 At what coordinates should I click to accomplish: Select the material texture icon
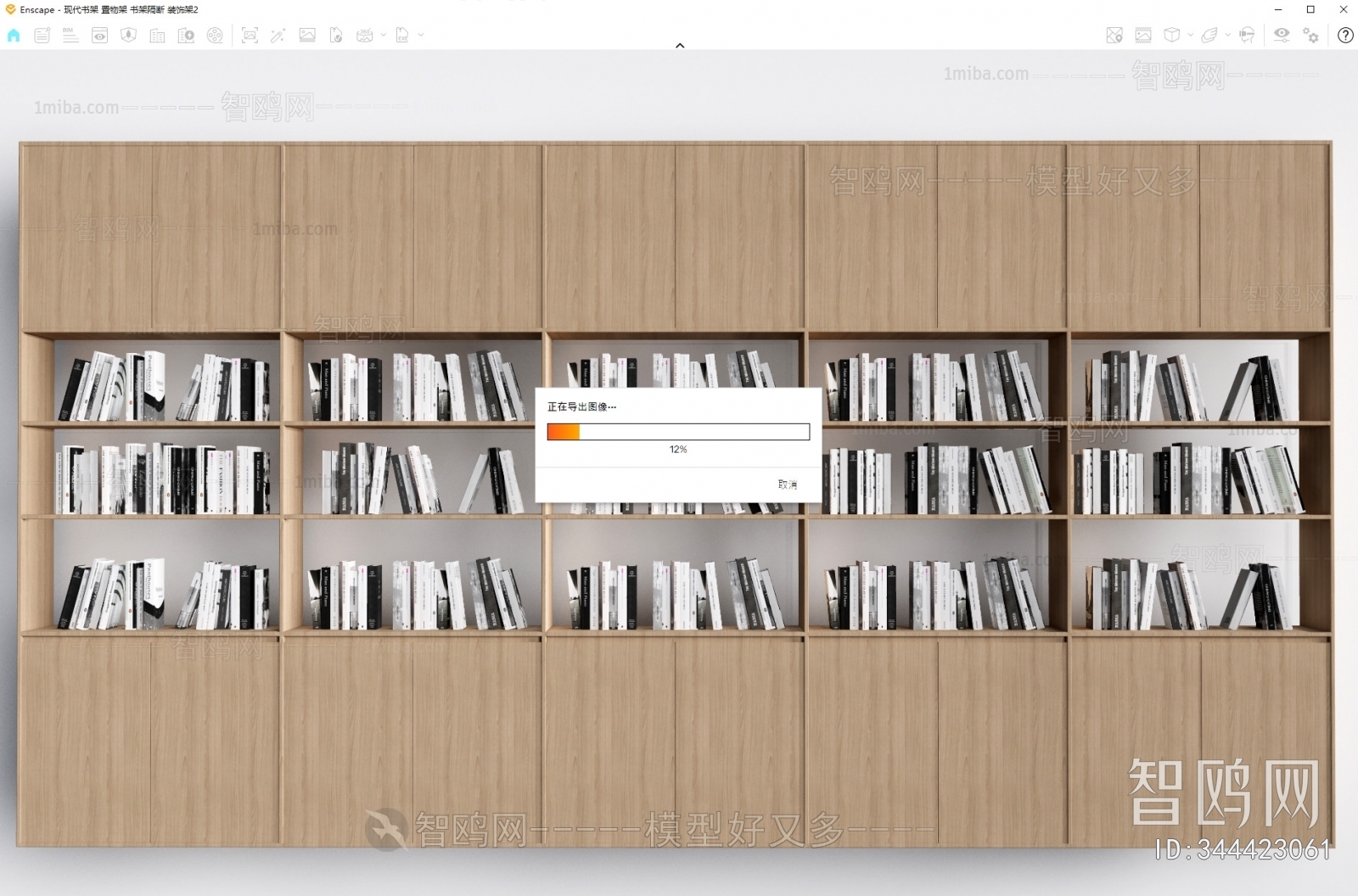[x=1143, y=35]
